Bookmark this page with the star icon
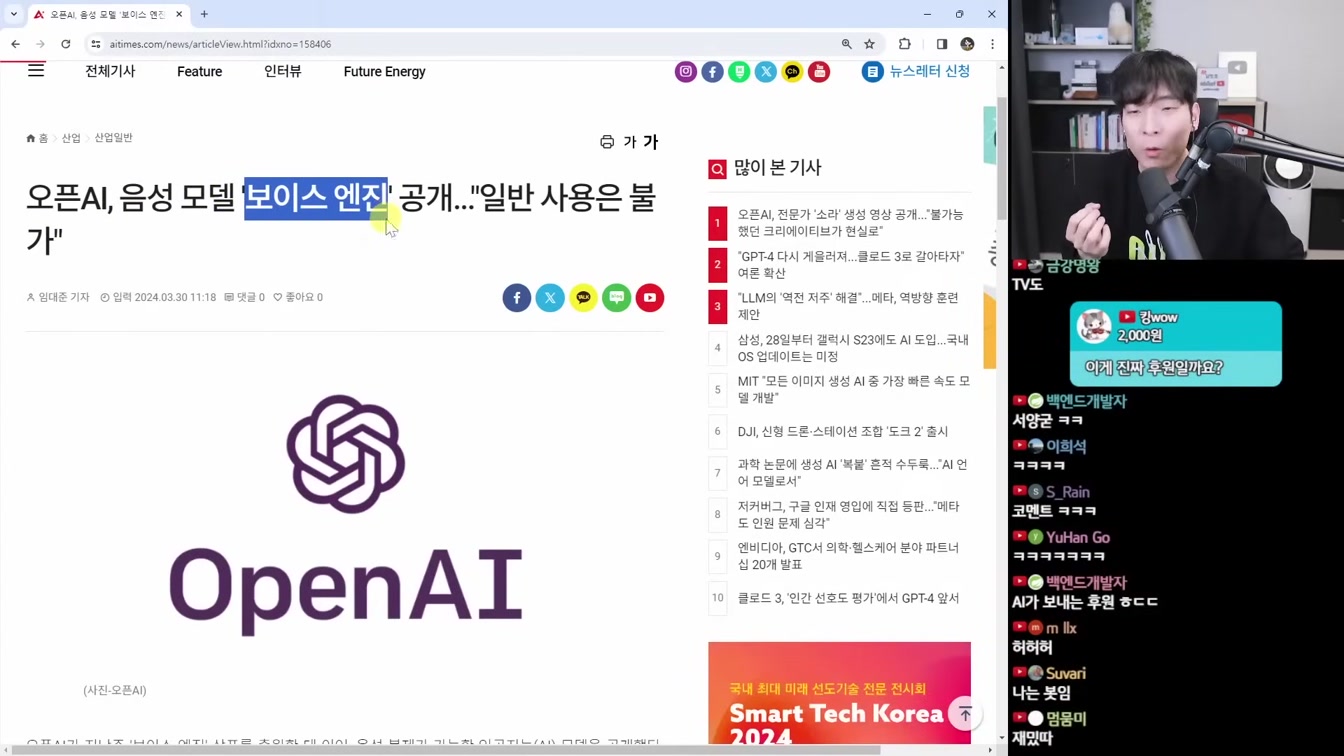The width and height of the screenshot is (1344, 756). [x=870, y=44]
